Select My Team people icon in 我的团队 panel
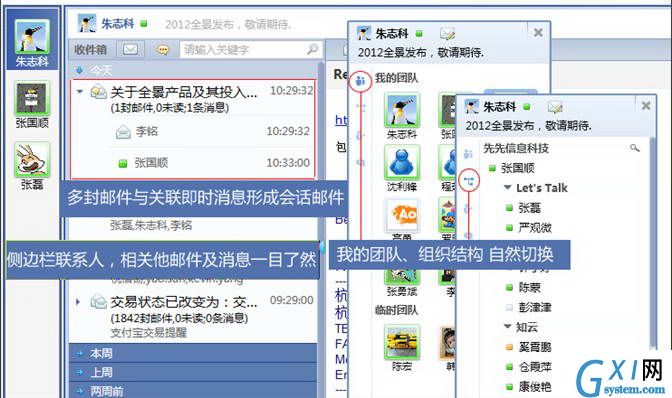 (x=360, y=81)
